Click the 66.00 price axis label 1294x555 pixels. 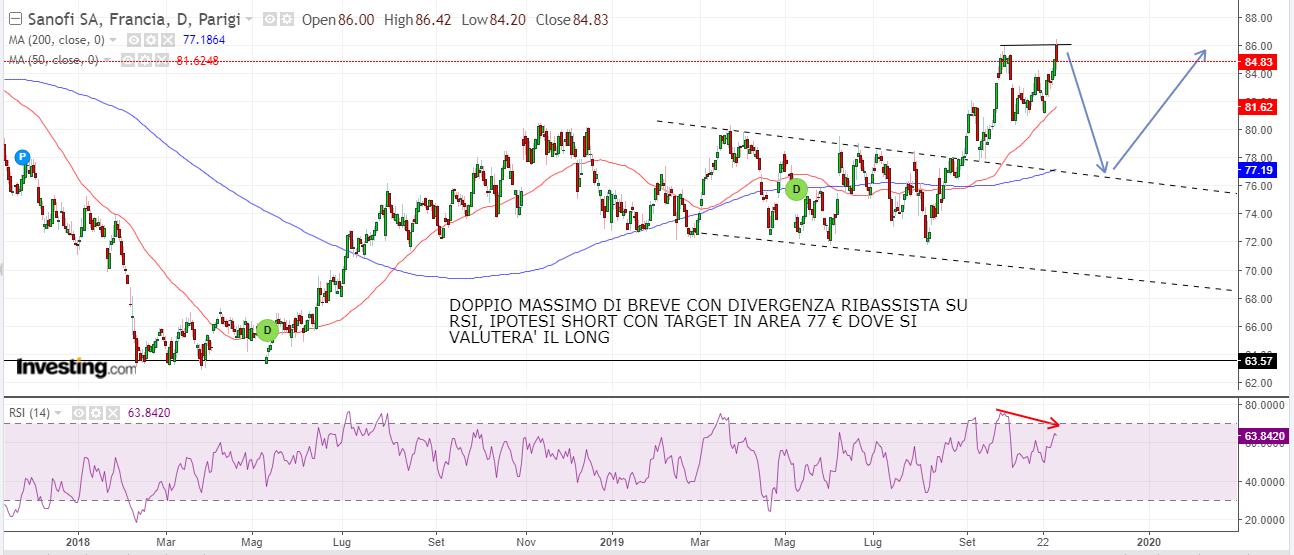click(x=1258, y=327)
